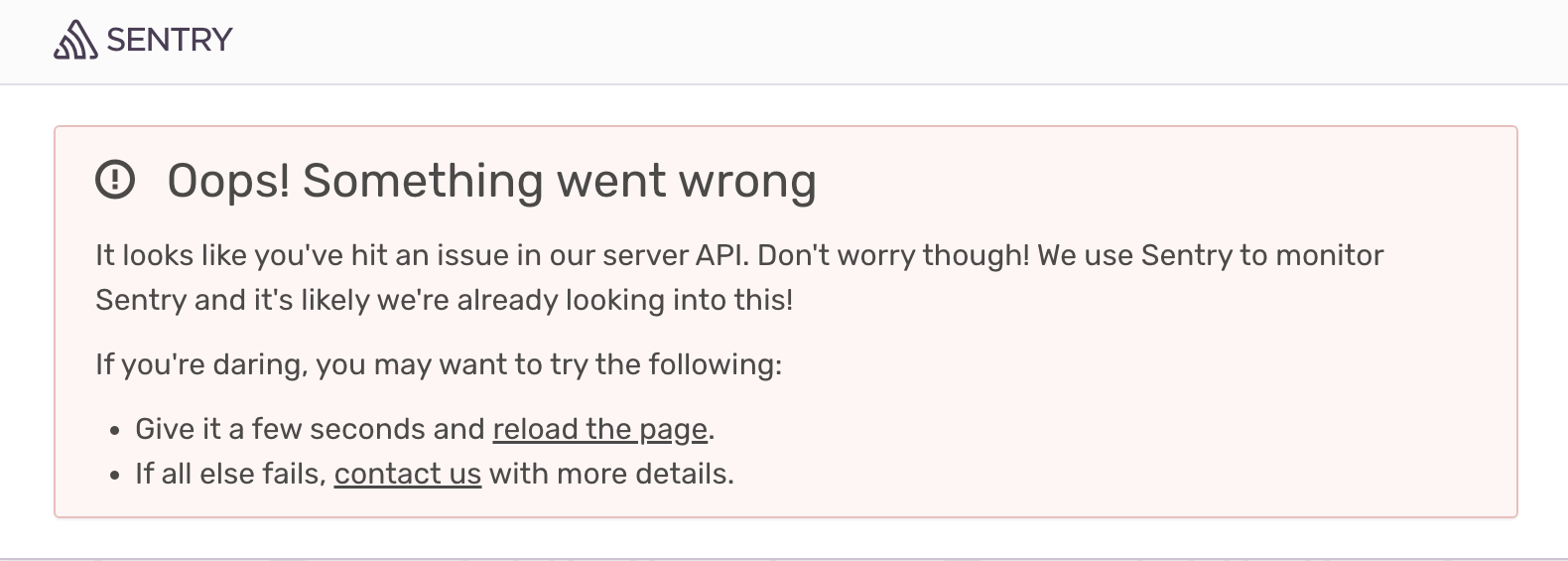
Task: Click the Sentry logo icon
Action: click(75, 41)
